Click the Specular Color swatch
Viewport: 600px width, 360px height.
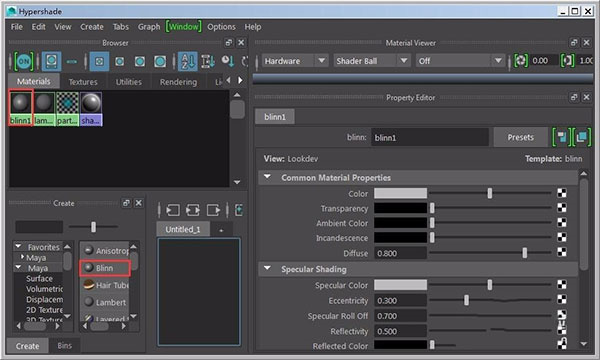(400, 285)
